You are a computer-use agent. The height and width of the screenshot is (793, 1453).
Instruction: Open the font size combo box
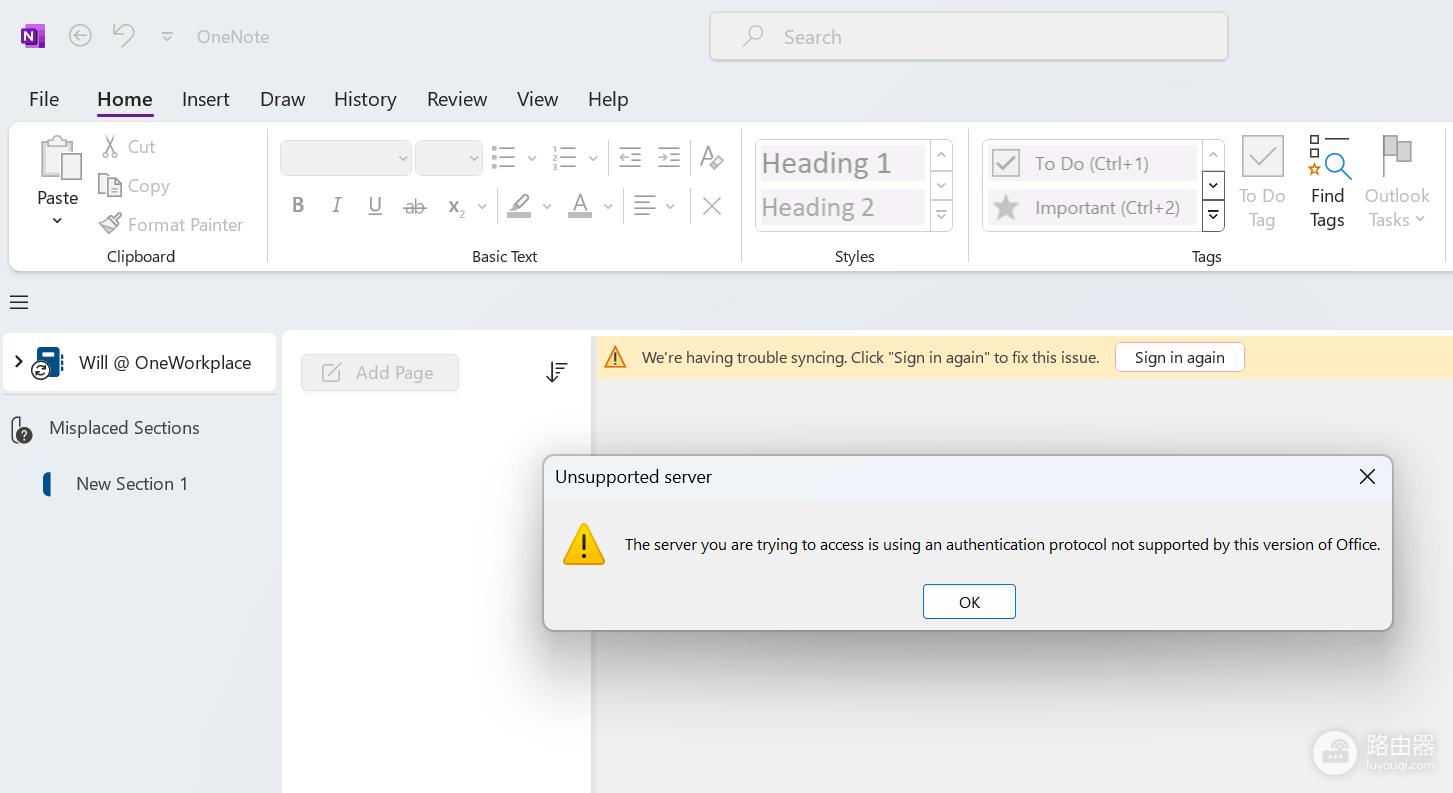point(449,158)
